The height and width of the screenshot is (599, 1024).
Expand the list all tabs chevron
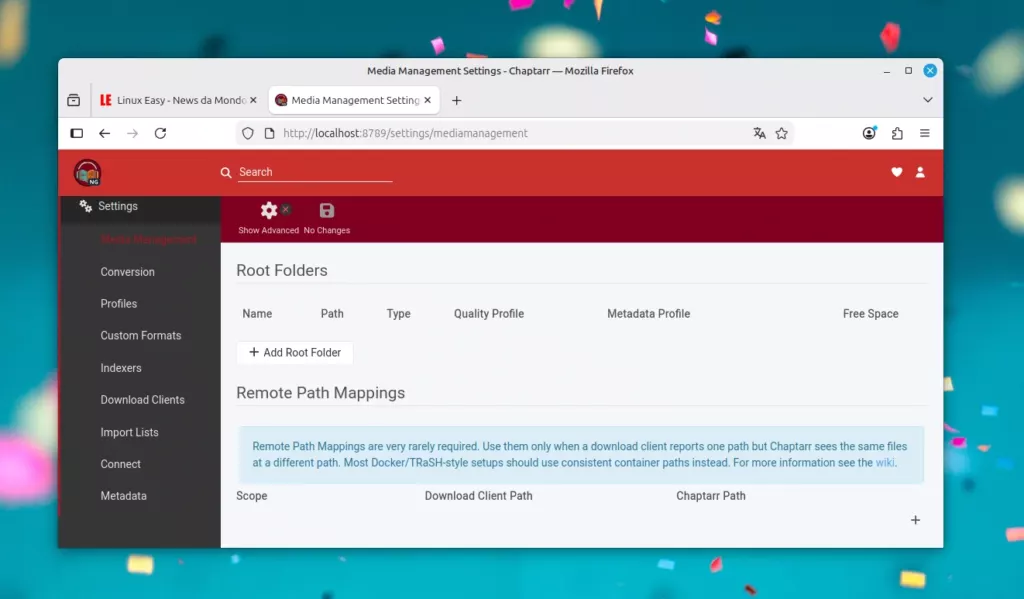(x=927, y=100)
